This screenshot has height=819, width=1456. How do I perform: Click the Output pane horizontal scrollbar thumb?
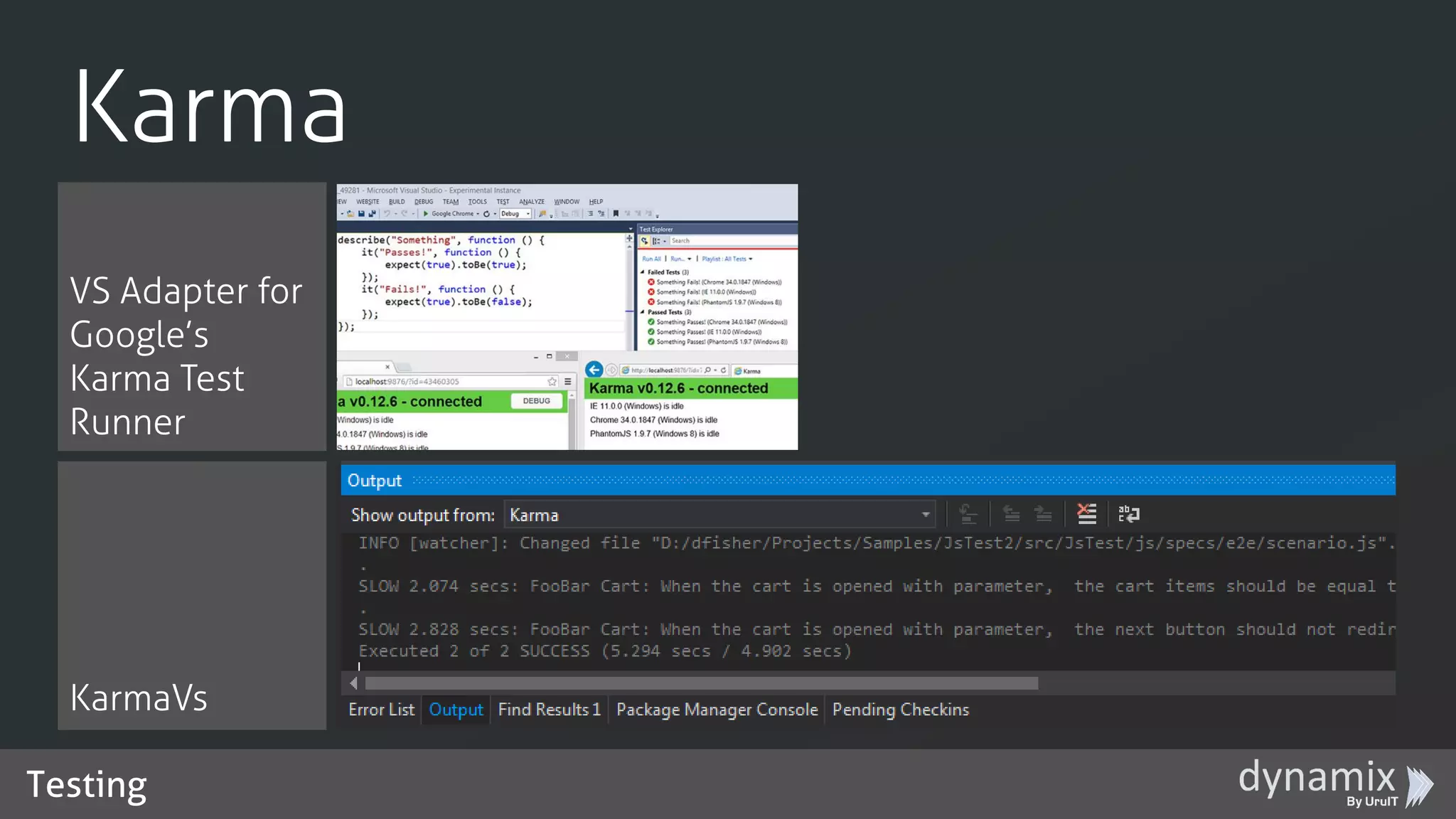[x=701, y=683]
